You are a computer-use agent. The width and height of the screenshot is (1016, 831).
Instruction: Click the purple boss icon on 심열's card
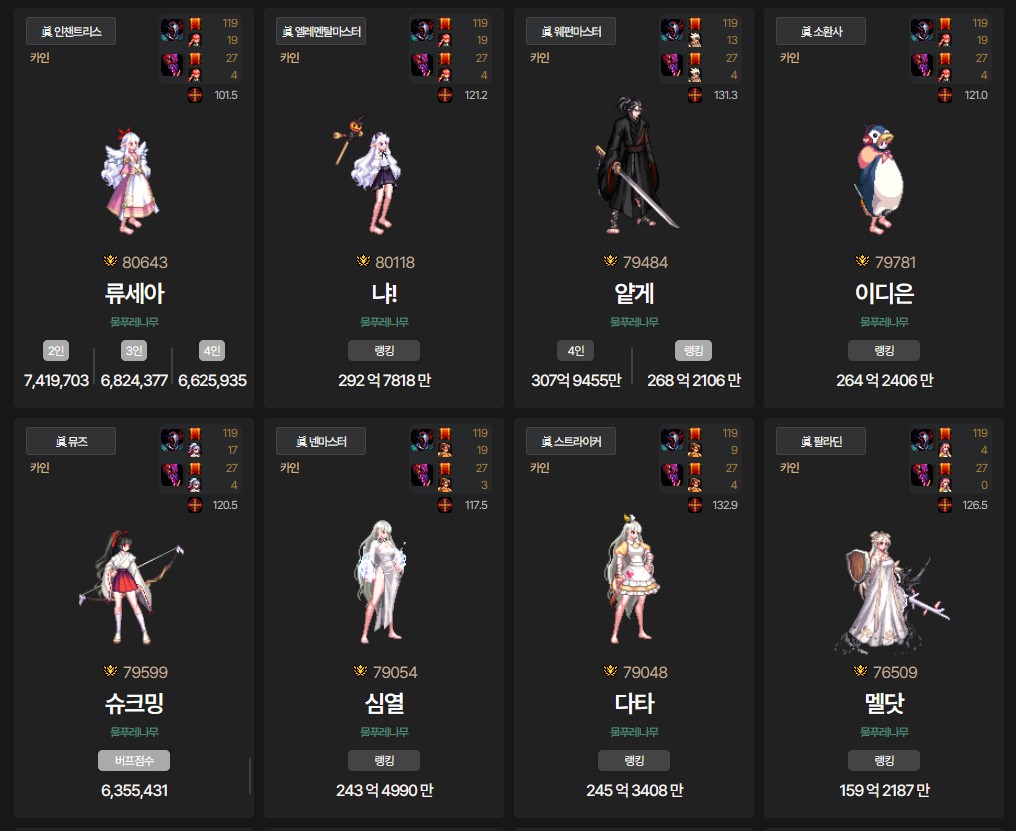point(422,475)
